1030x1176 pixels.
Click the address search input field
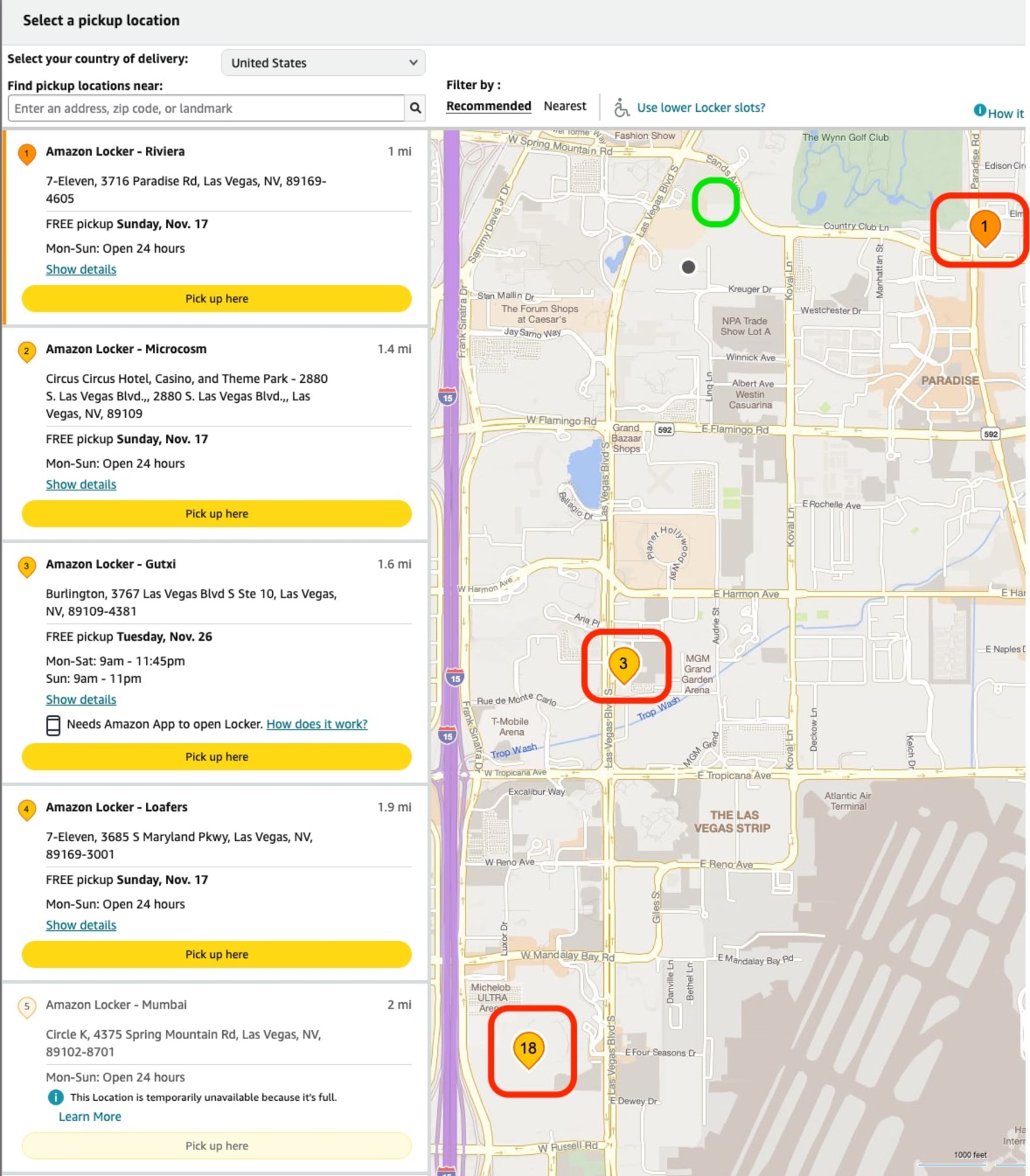(x=206, y=108)
